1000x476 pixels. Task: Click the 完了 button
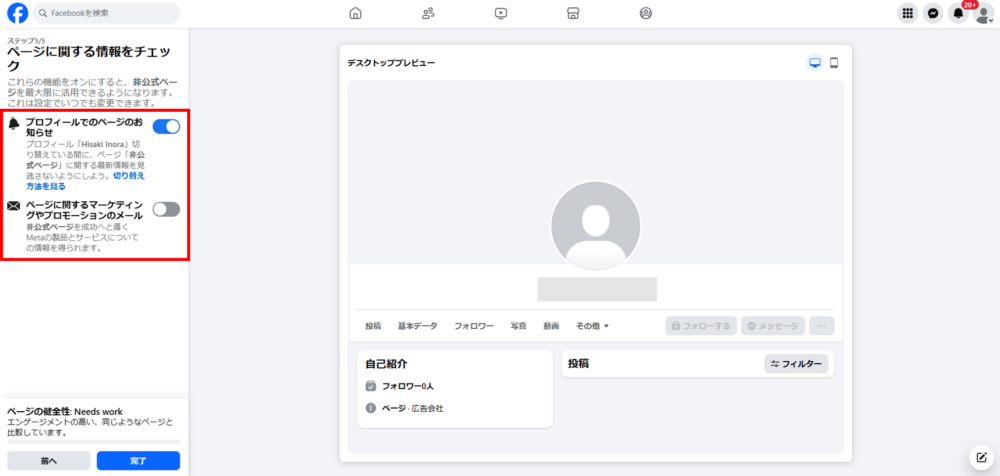tap(138, 460)
